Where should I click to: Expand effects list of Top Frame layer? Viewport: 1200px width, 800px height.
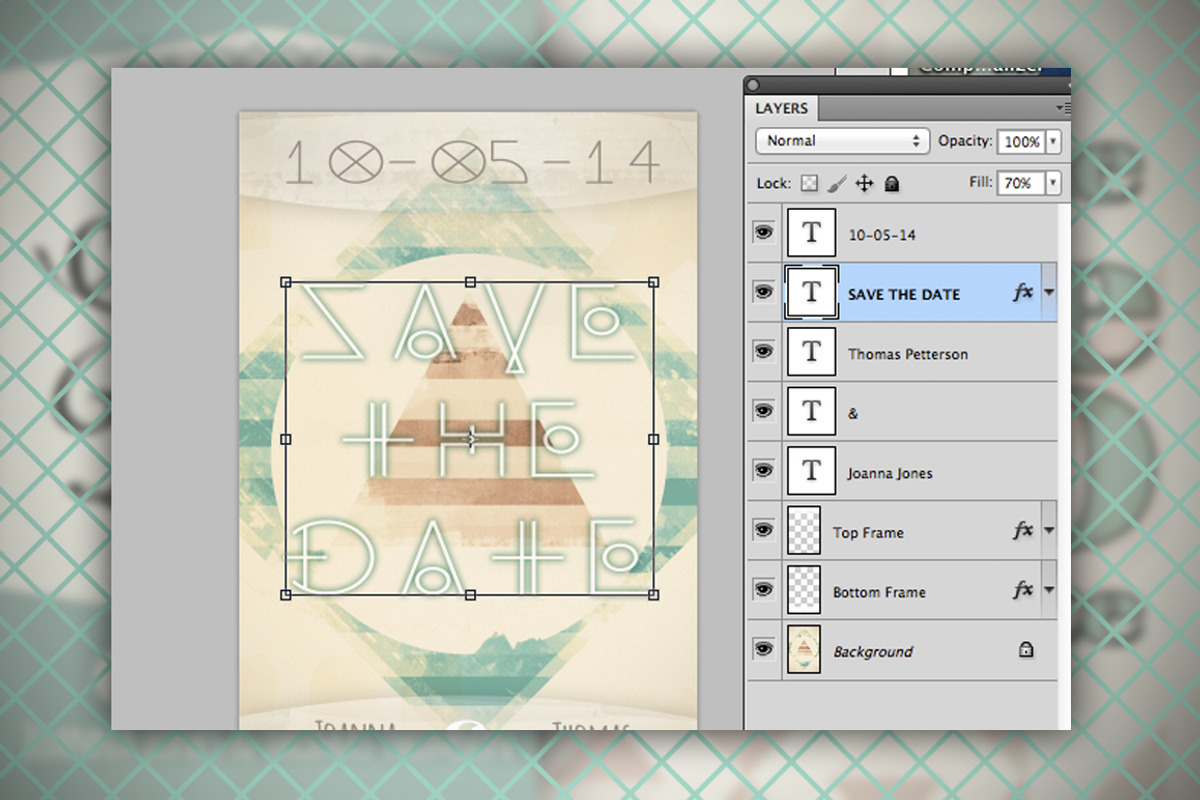coord(1049,531)
